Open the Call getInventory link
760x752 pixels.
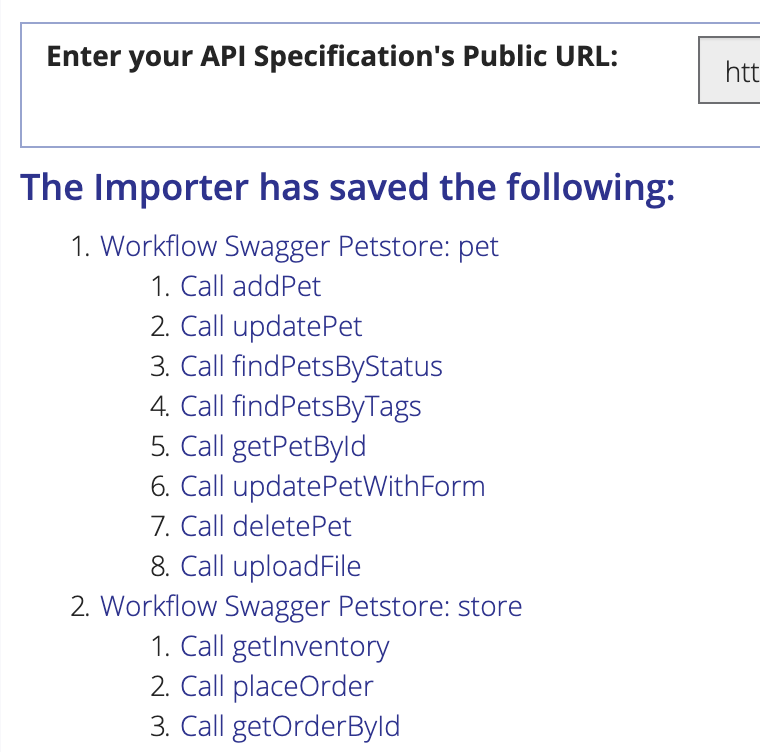[285, 647]
